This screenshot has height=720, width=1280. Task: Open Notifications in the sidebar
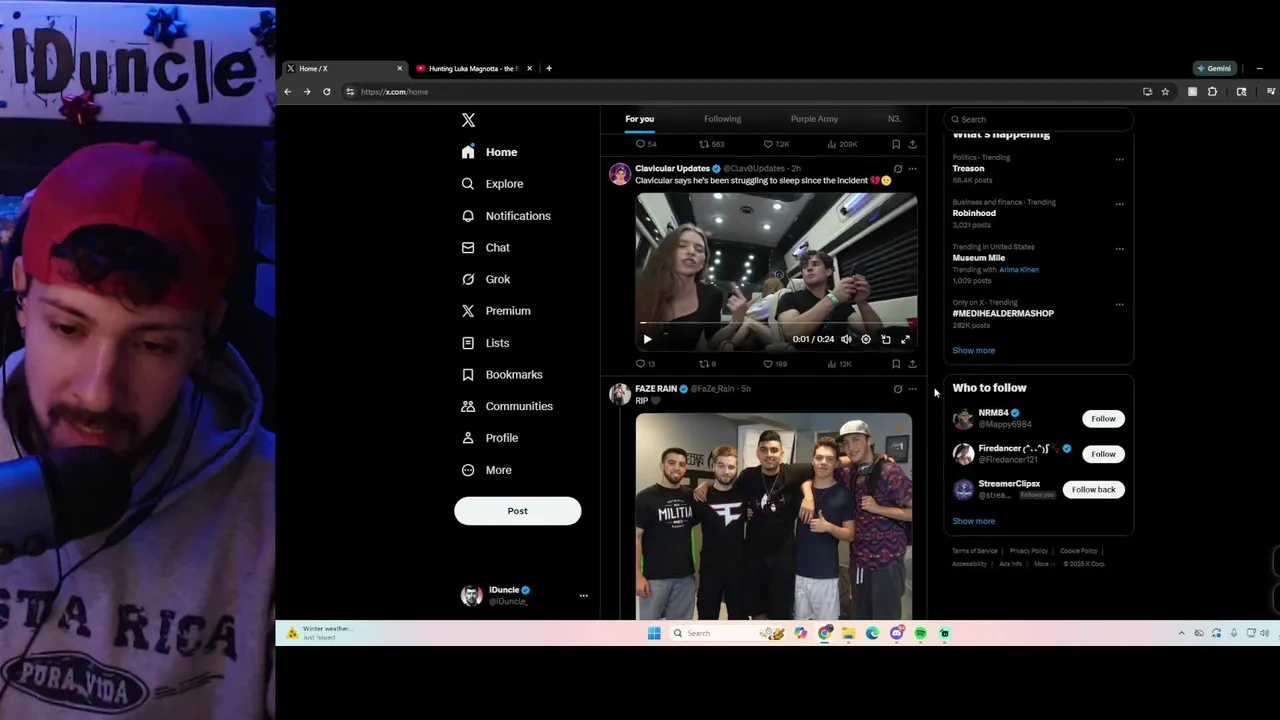point(505,216)
